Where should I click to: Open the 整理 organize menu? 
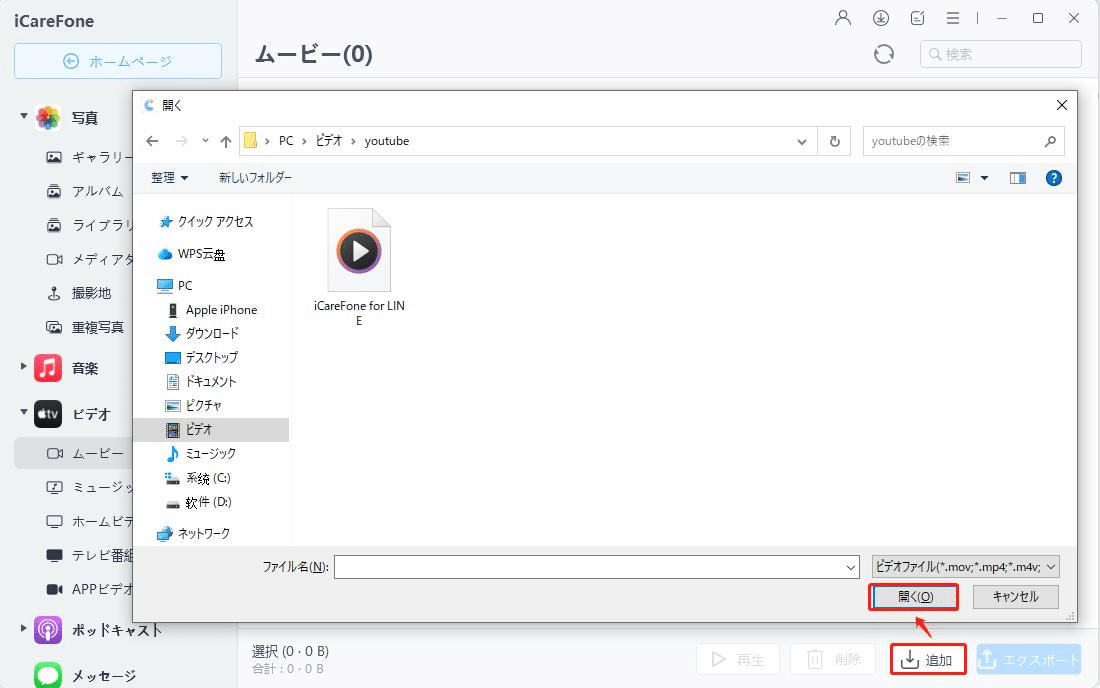tap(169, 178)
